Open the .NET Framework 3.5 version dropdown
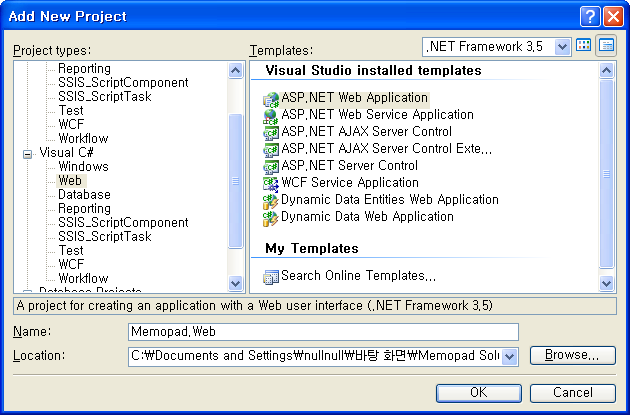This screenshot has width=630, height=415. pos(562,47)
